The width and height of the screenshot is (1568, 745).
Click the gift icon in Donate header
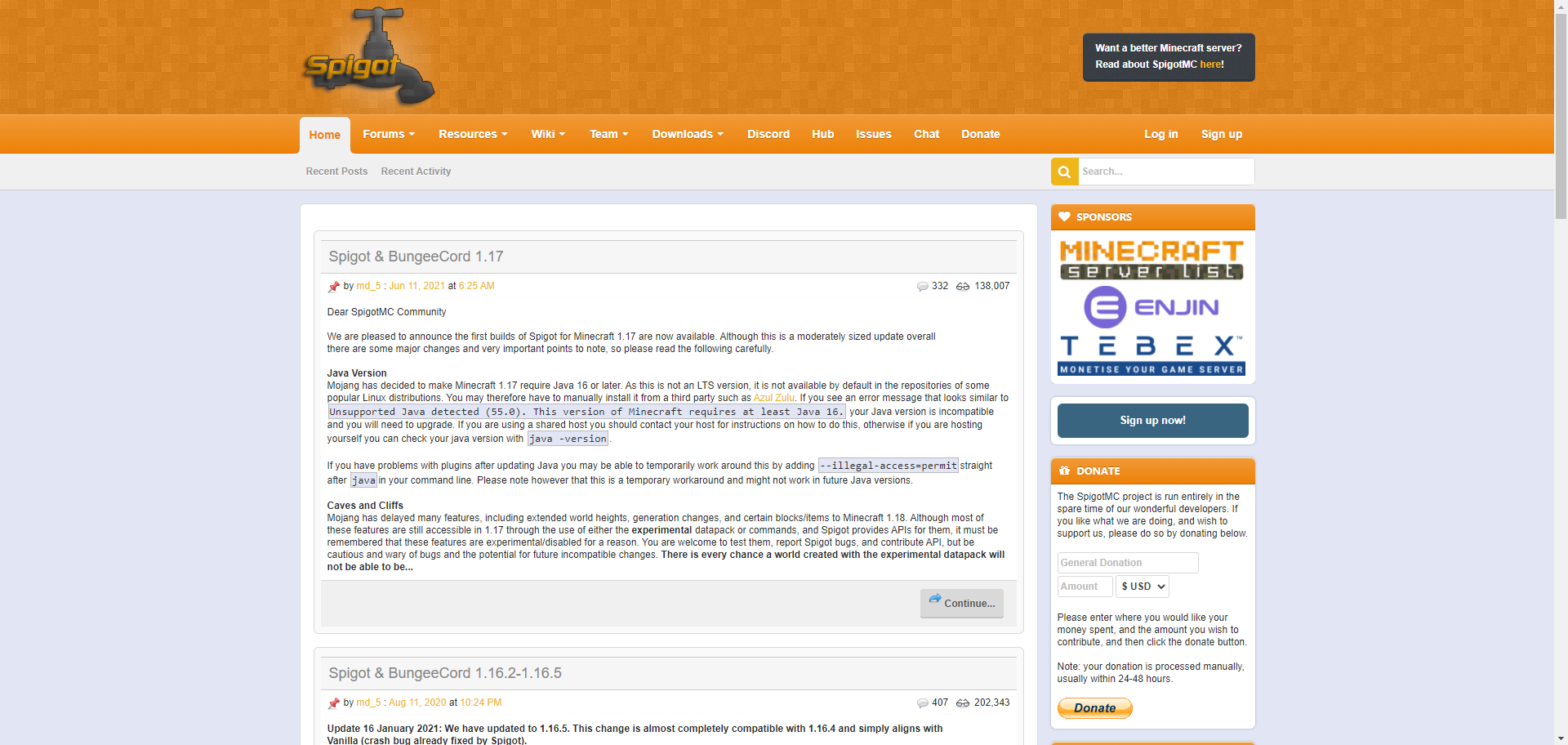coord(1064,471)
